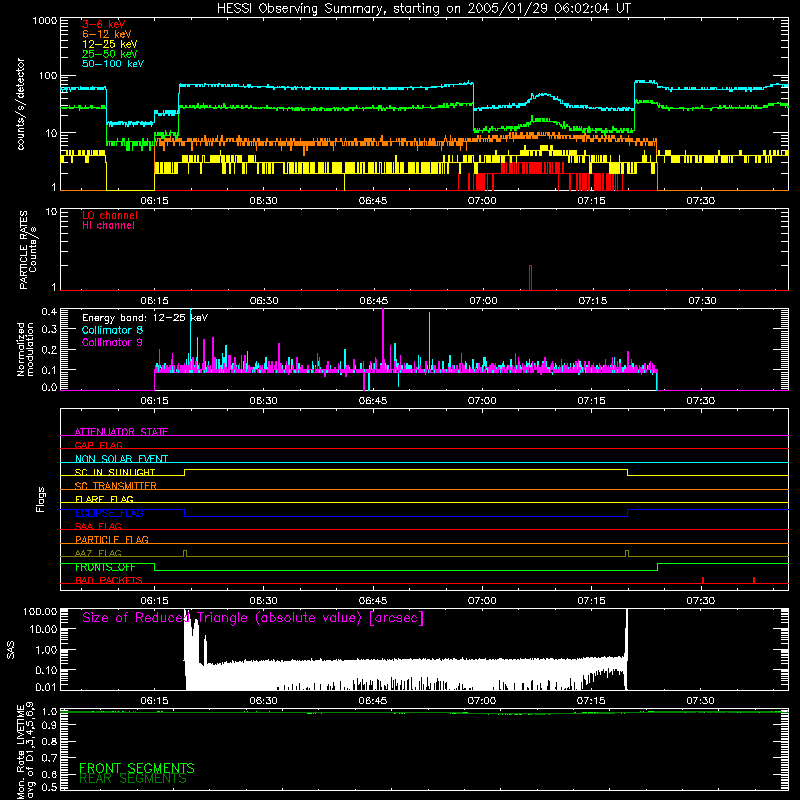The width and height of the screenshot is (800, 800).
Task: Click the Mon. Rate LIVETIME axis label
Action: (x=26, y=750)
